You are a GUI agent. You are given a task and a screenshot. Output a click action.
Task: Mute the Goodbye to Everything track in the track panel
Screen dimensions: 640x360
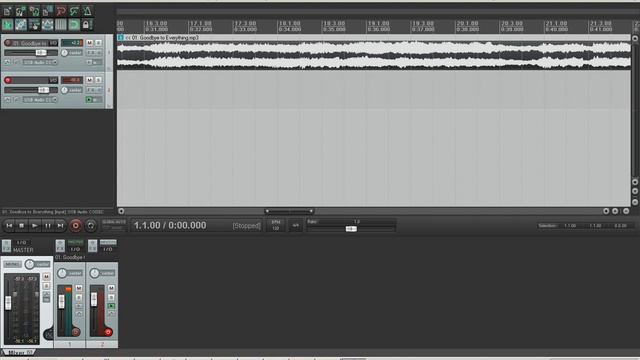click(x=89, y=43)
